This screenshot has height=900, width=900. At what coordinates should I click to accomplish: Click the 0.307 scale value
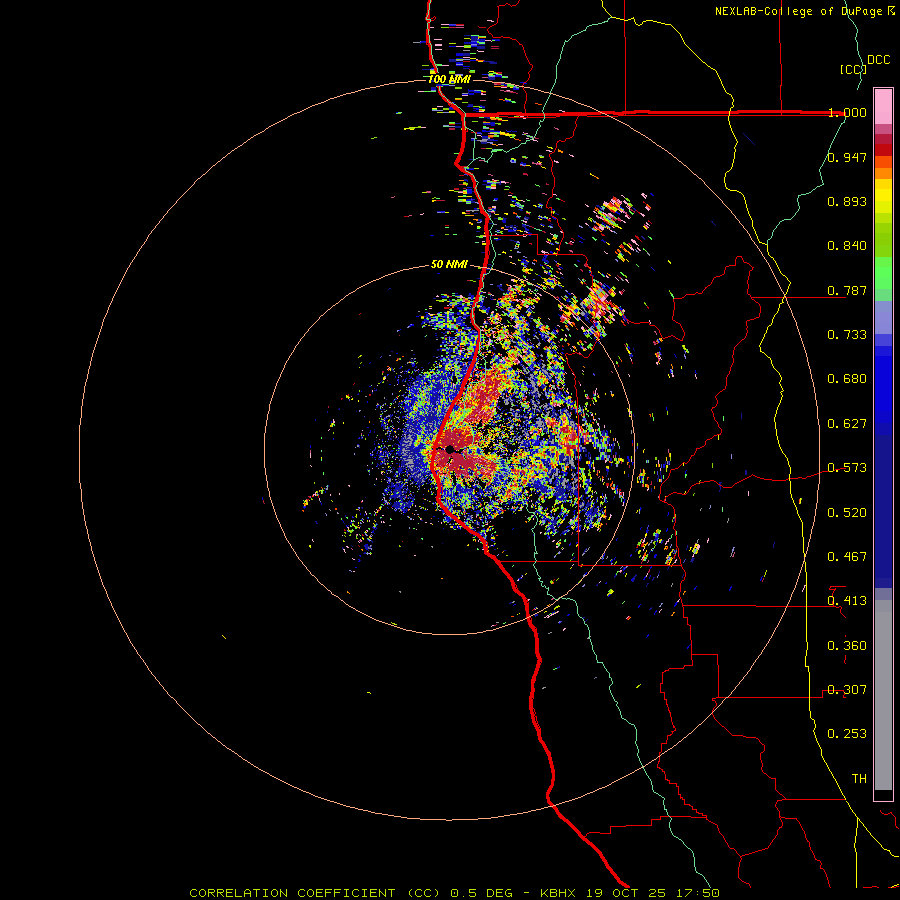click(x=847, y=690)
